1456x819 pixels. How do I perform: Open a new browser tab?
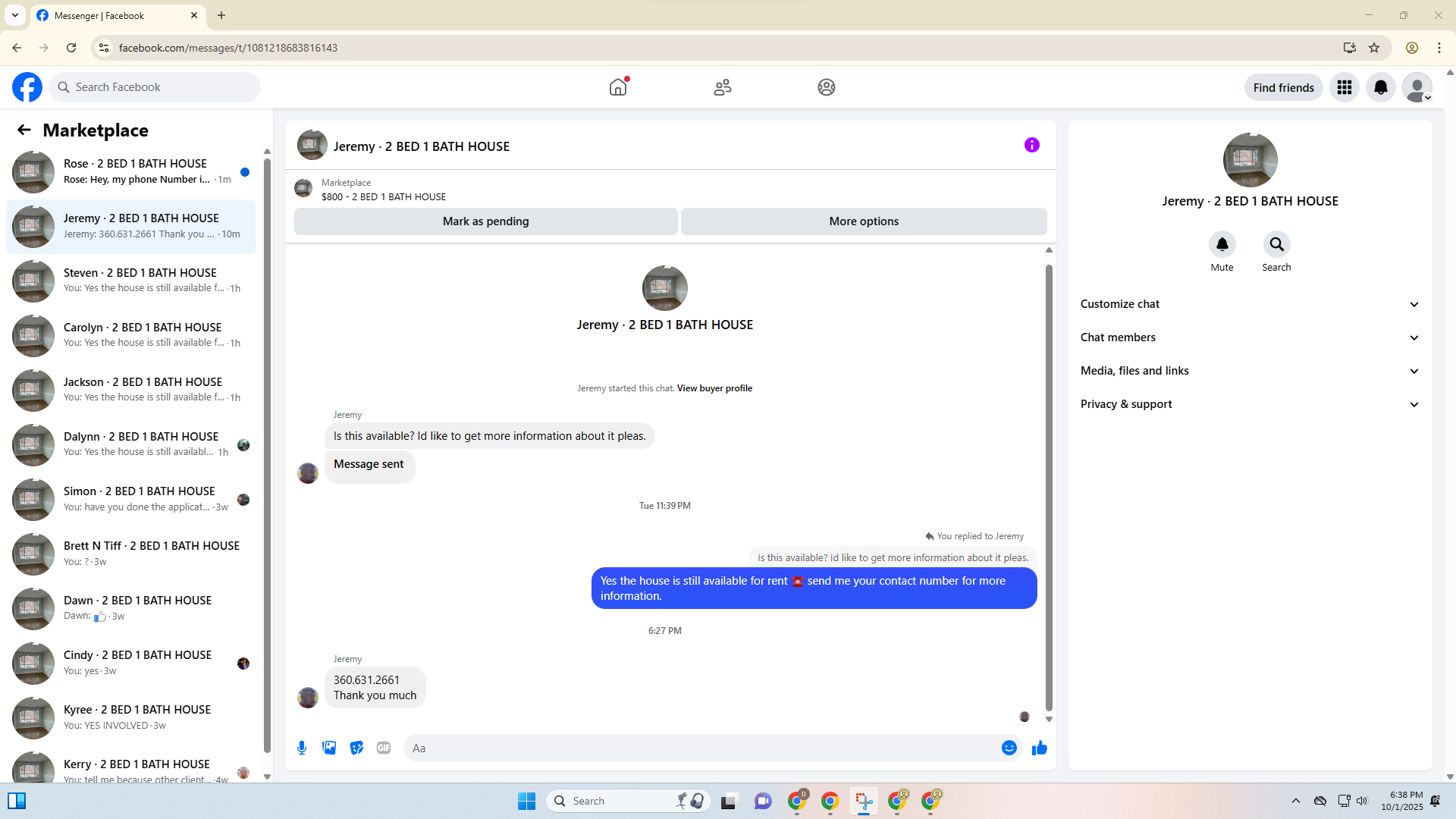pos(221,15)
